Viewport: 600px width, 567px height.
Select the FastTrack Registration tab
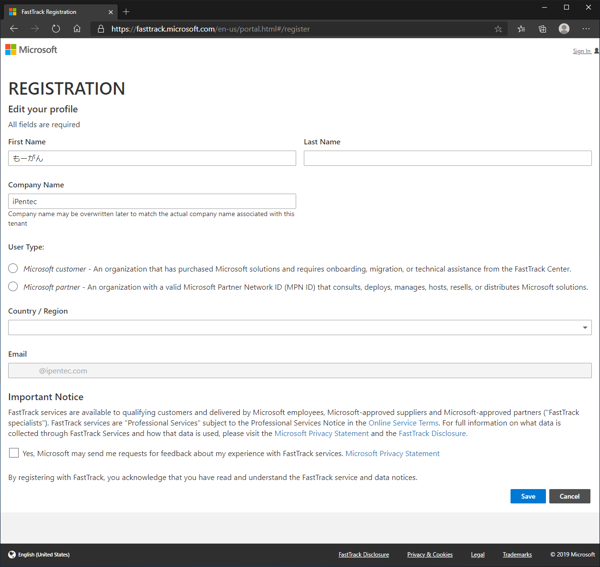pos(61,12)
